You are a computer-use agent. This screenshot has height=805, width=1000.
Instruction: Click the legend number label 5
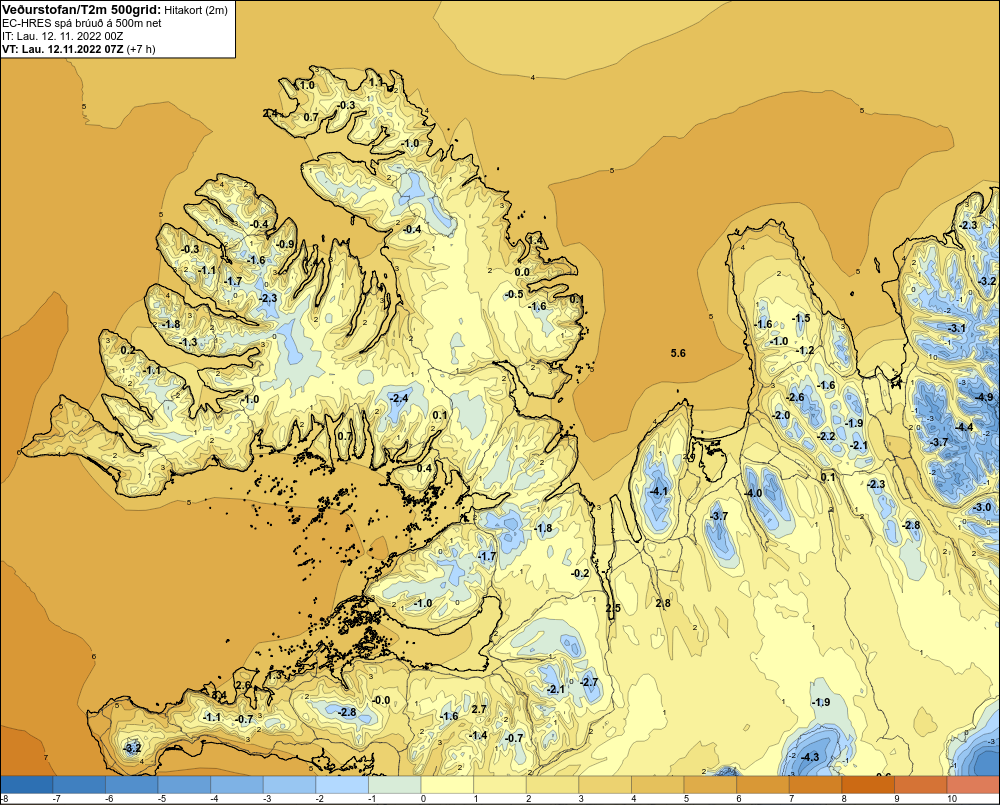686,799
